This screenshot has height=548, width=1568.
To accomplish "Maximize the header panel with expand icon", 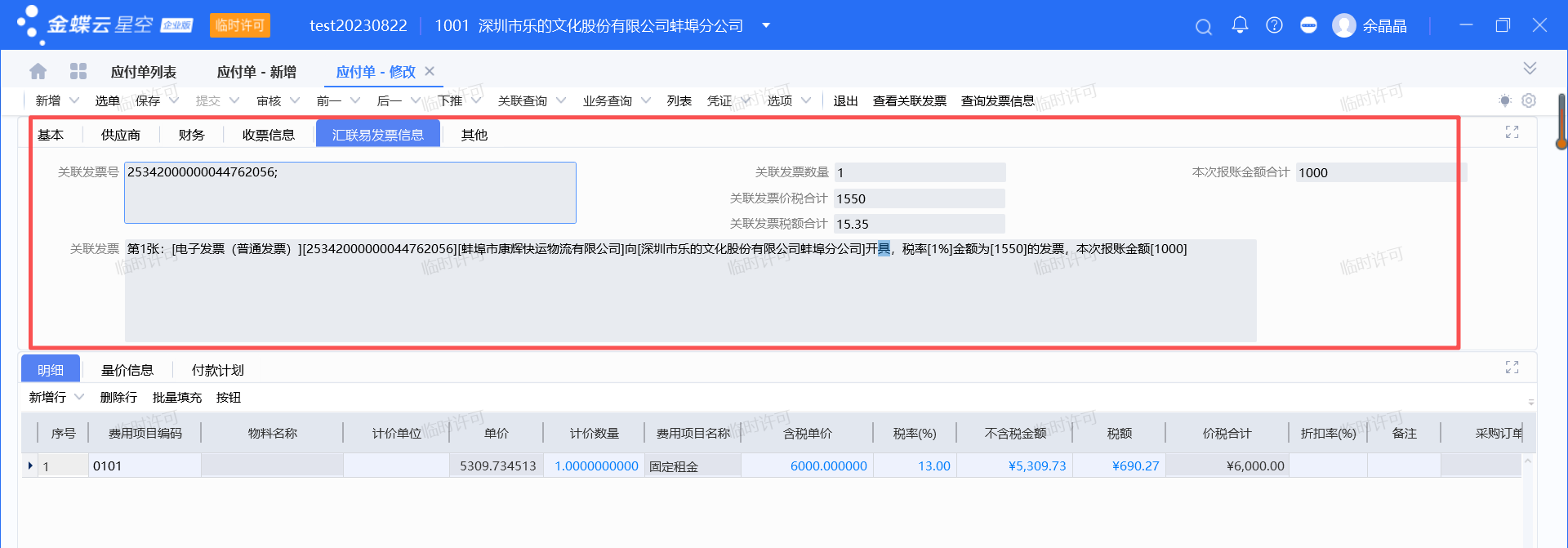I will coord(1512,132).
